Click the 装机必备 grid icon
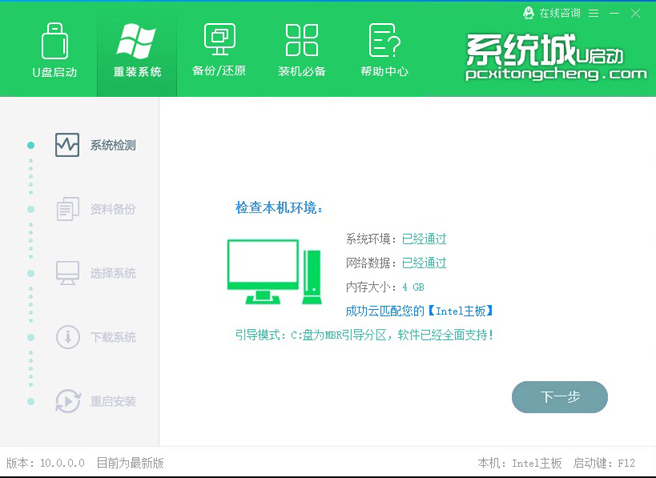The height and width of the screenshot is (478, 656). tap(301, 40)
